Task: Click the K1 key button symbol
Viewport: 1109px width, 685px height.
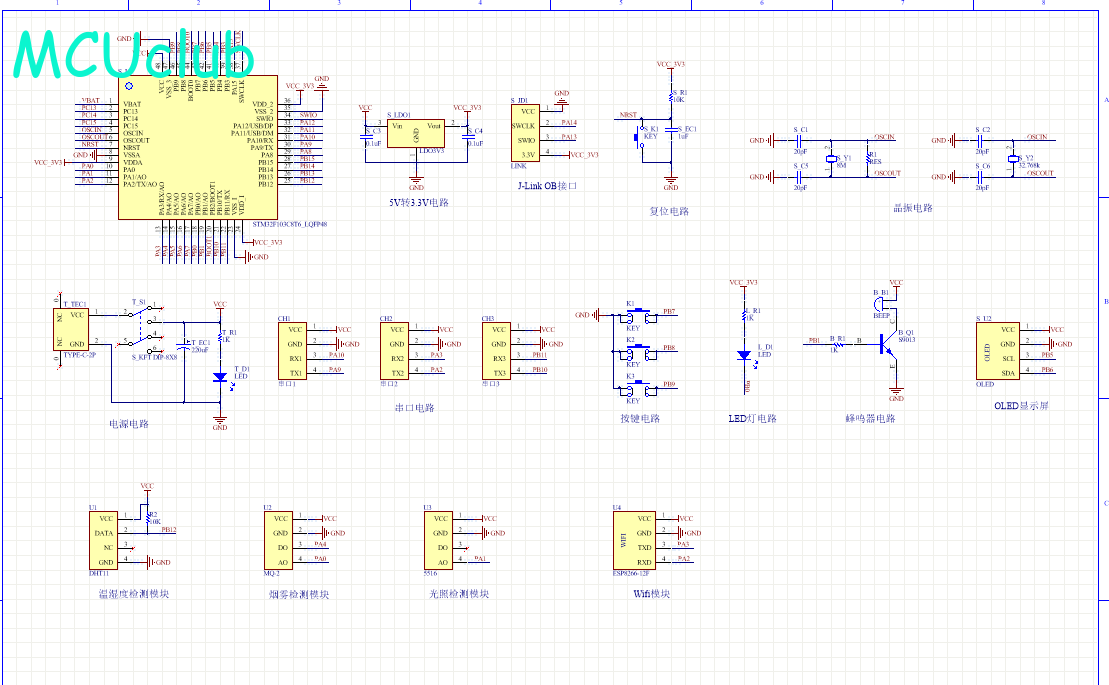Action: tap(633, 312)
